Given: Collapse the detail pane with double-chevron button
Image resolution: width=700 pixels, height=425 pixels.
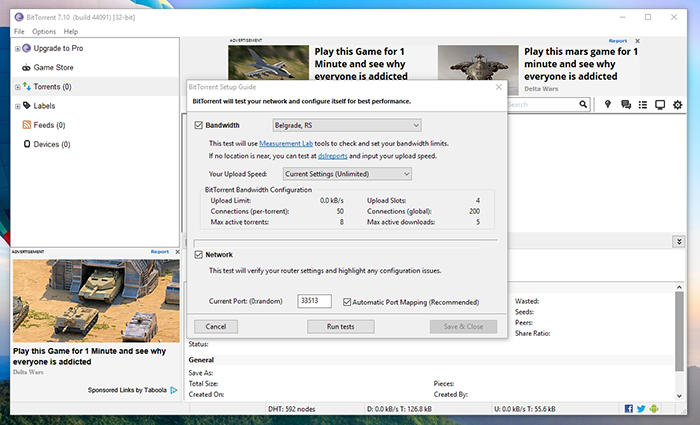Looking at the screenshot, I should click(679, 242).
